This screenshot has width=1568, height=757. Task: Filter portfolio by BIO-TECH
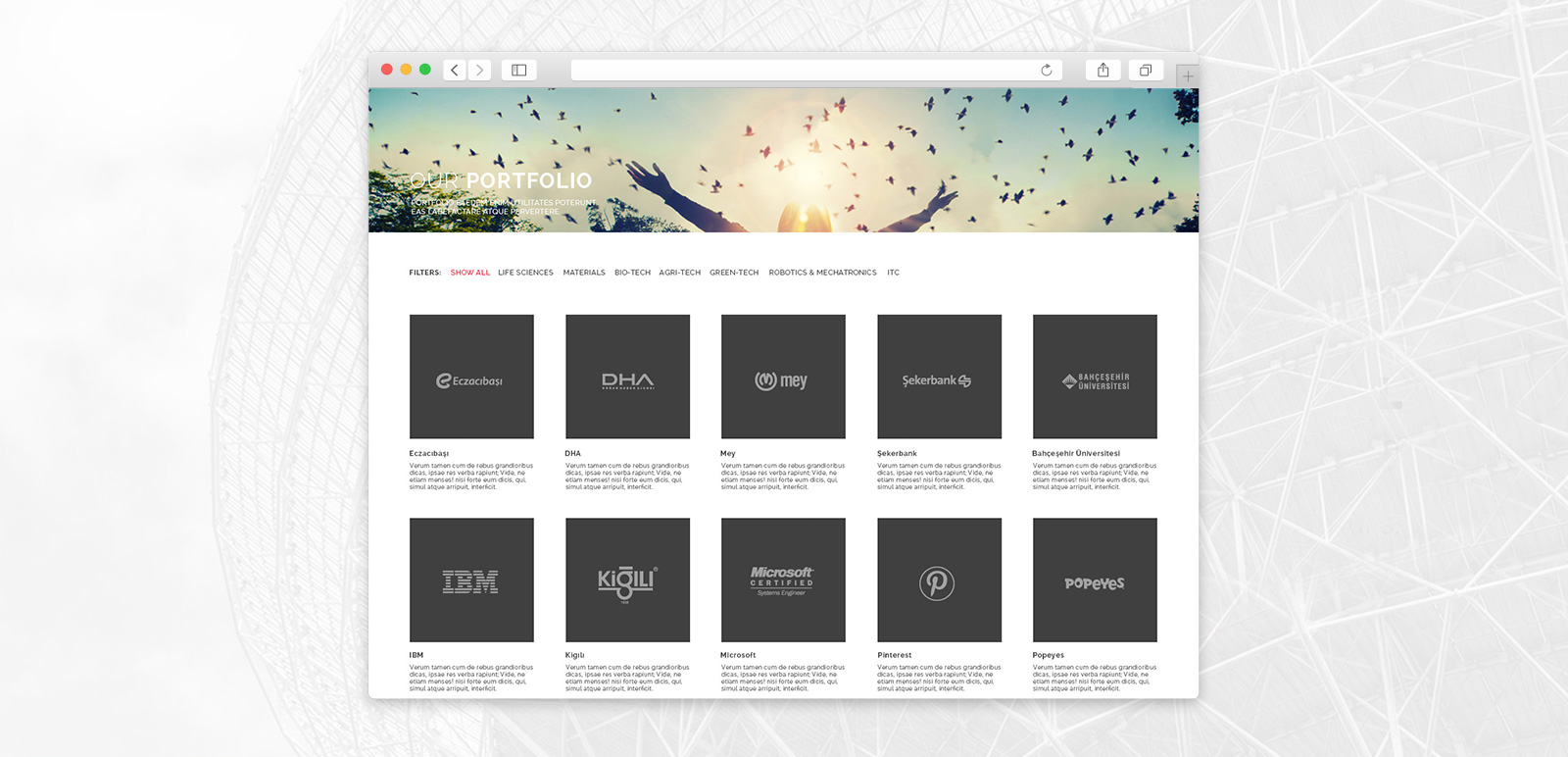click(632, 273)
